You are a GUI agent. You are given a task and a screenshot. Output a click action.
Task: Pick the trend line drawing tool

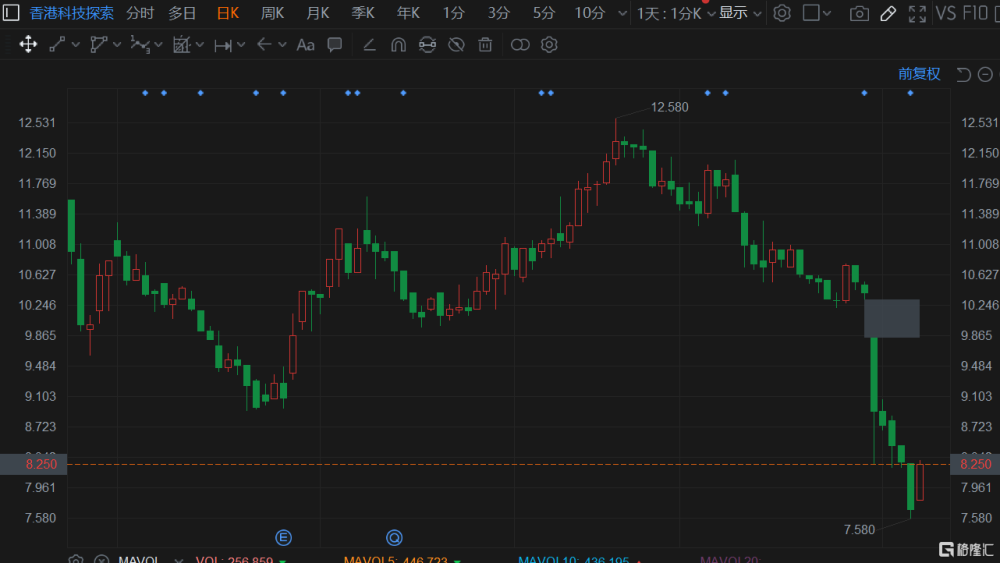pos(57,45)
